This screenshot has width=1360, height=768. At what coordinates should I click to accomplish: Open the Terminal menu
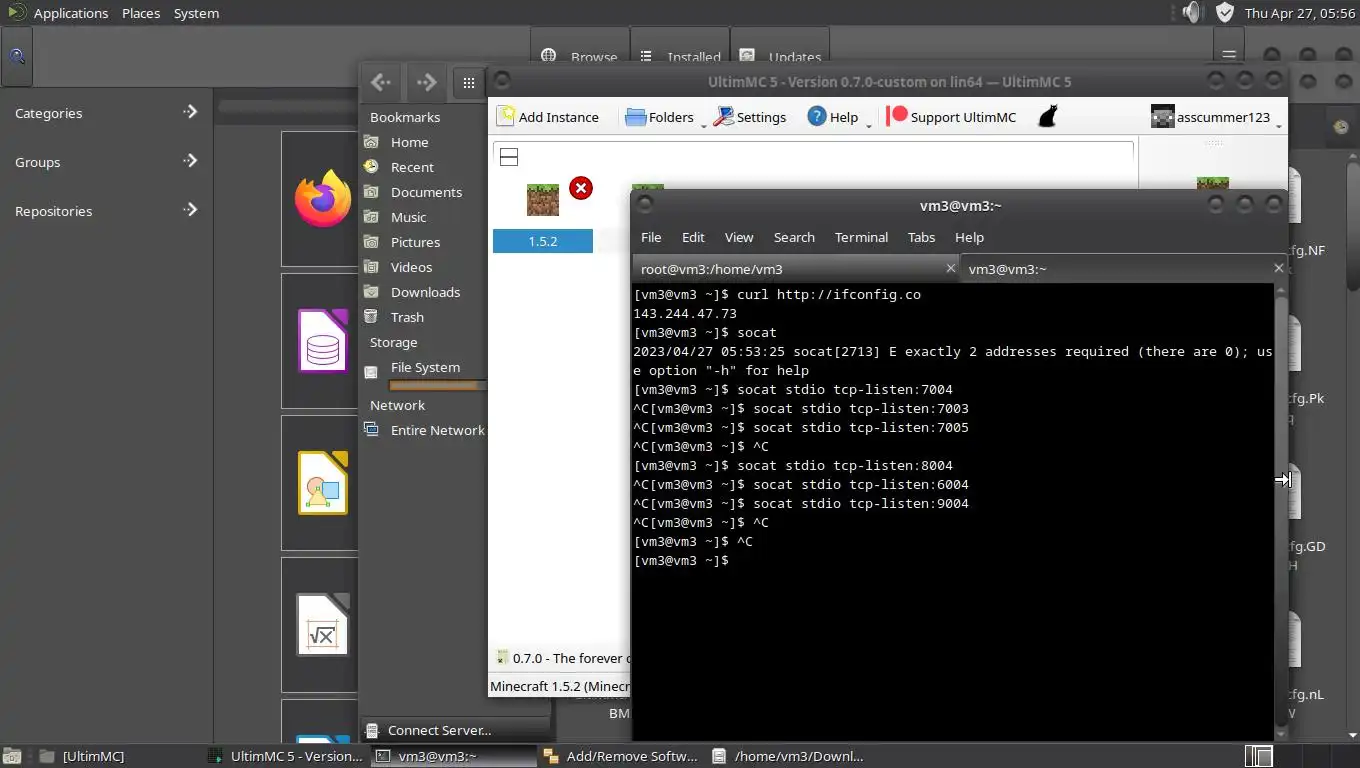click(x=861, y=237)
